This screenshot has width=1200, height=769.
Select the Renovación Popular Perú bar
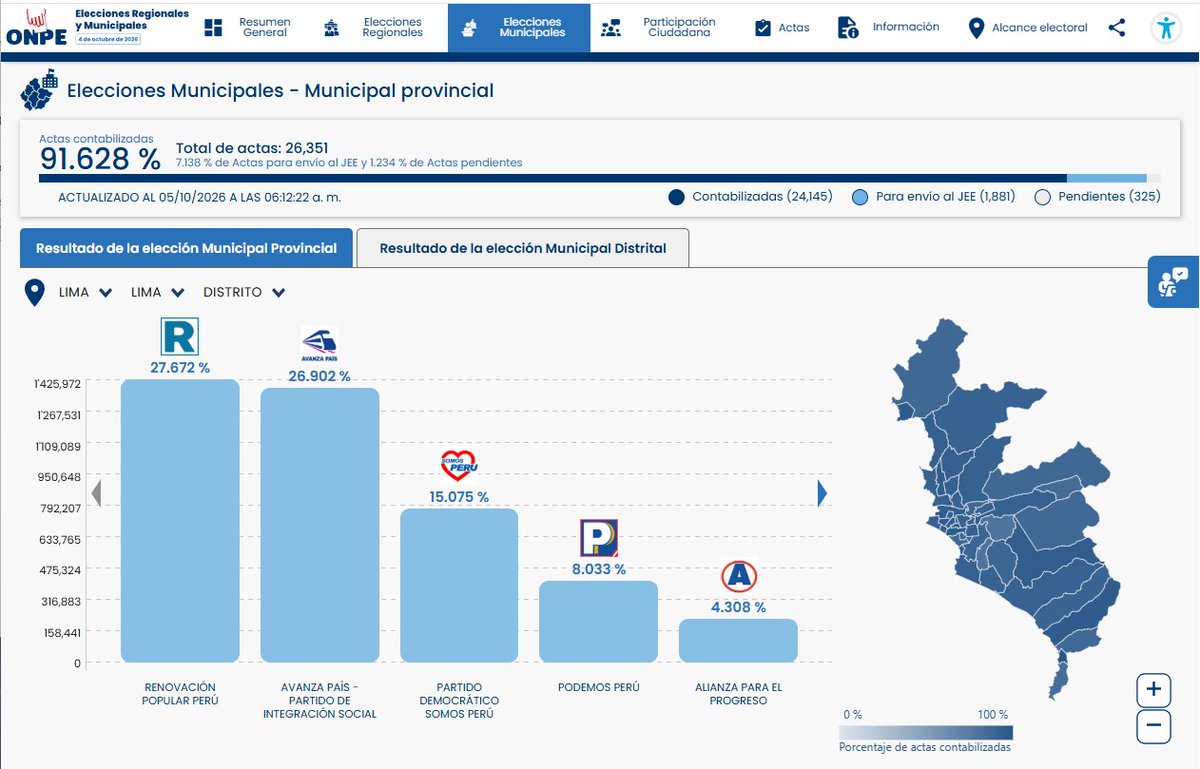click(180, 520)
